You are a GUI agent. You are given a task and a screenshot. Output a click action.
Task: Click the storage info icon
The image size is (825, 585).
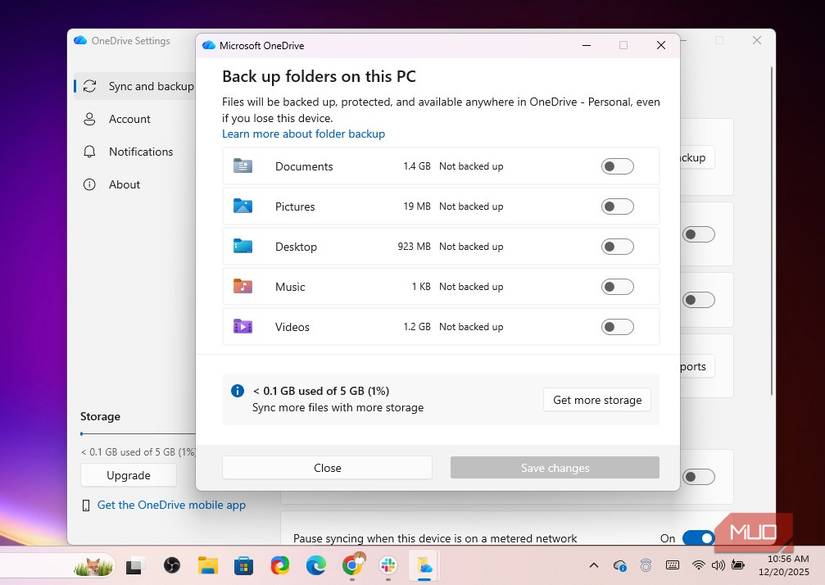(237, 390)
